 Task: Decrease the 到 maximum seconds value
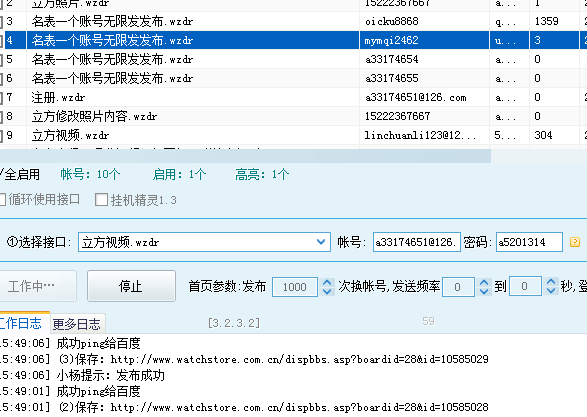(551, 291)
